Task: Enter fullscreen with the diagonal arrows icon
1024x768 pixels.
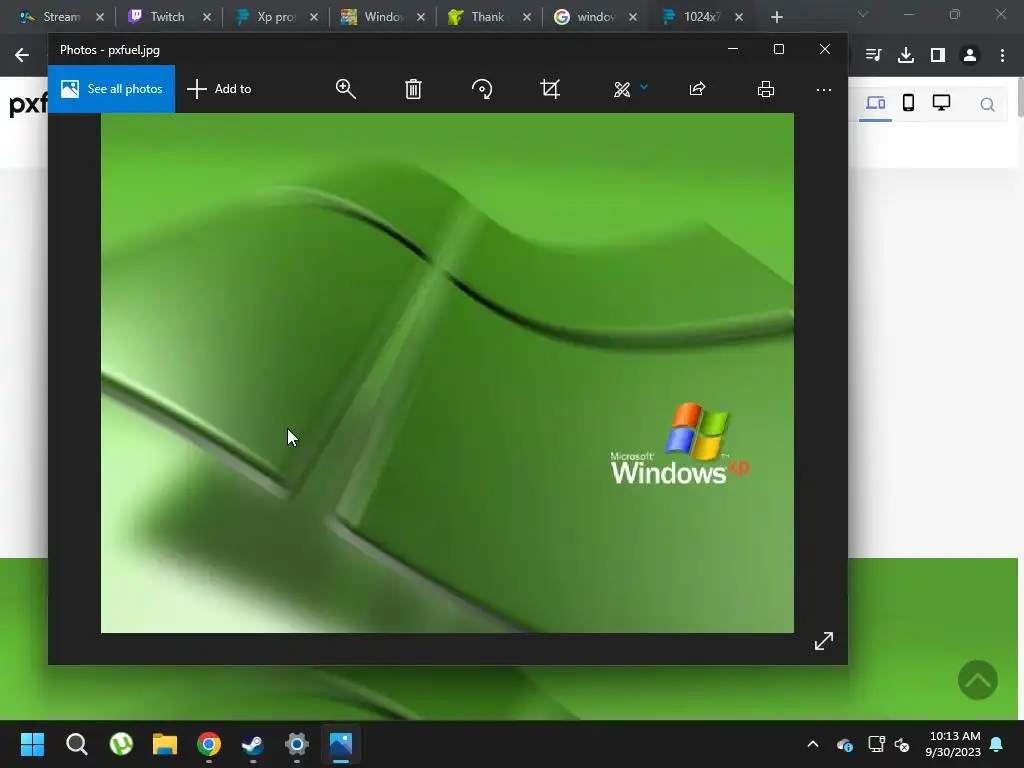Action: pyautogui.click(x=824, y=641)
